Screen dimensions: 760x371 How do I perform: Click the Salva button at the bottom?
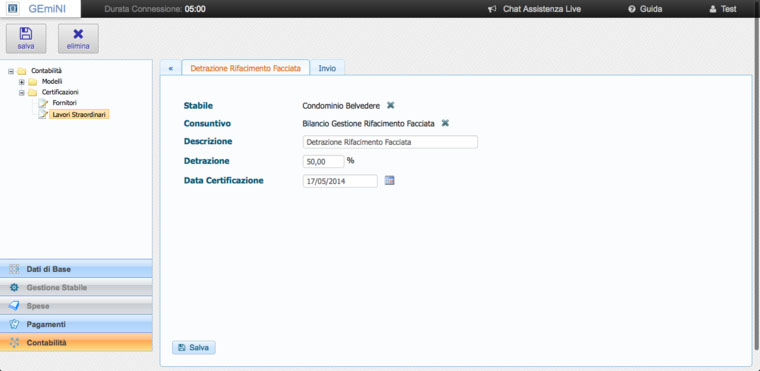click(194, 347)
